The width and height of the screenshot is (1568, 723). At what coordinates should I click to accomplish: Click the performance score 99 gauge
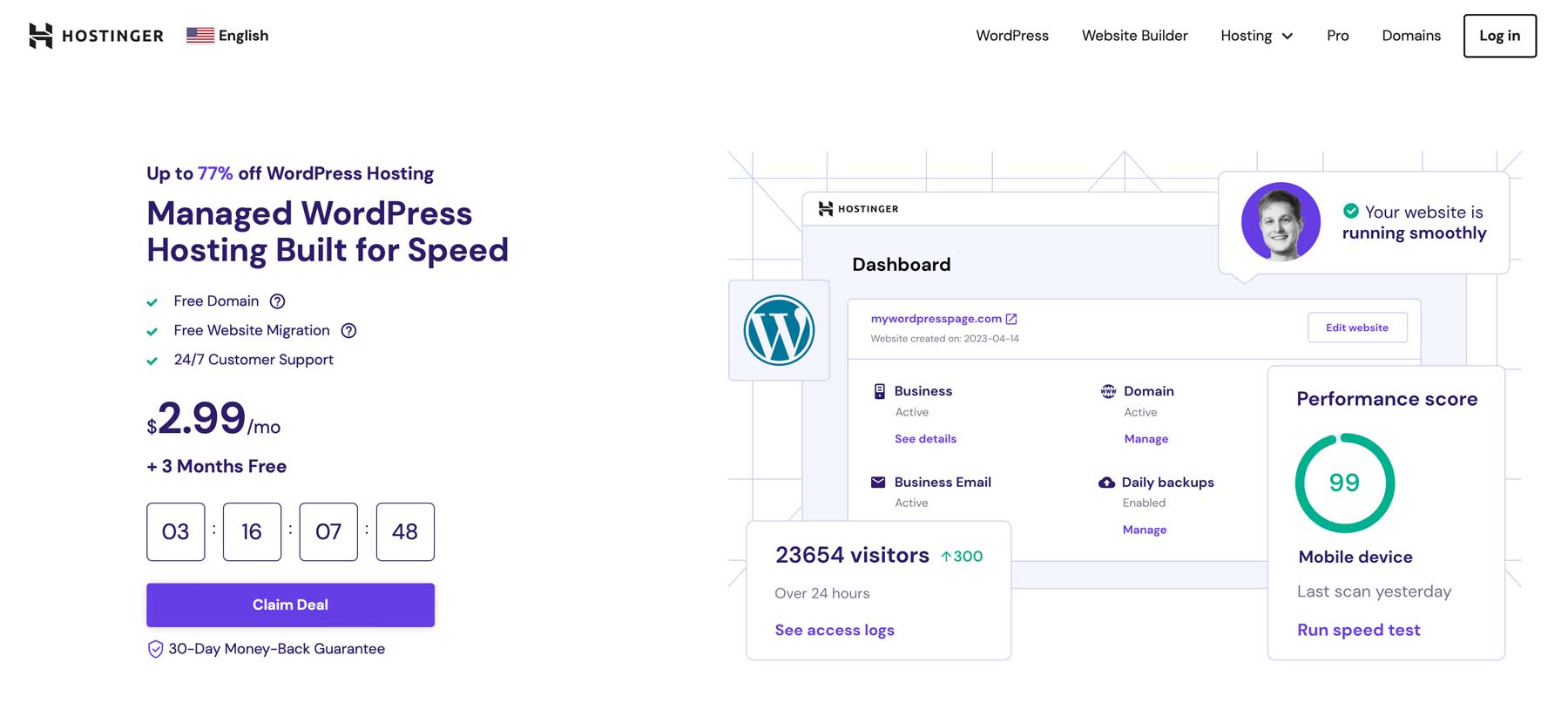pos(1344,483)
